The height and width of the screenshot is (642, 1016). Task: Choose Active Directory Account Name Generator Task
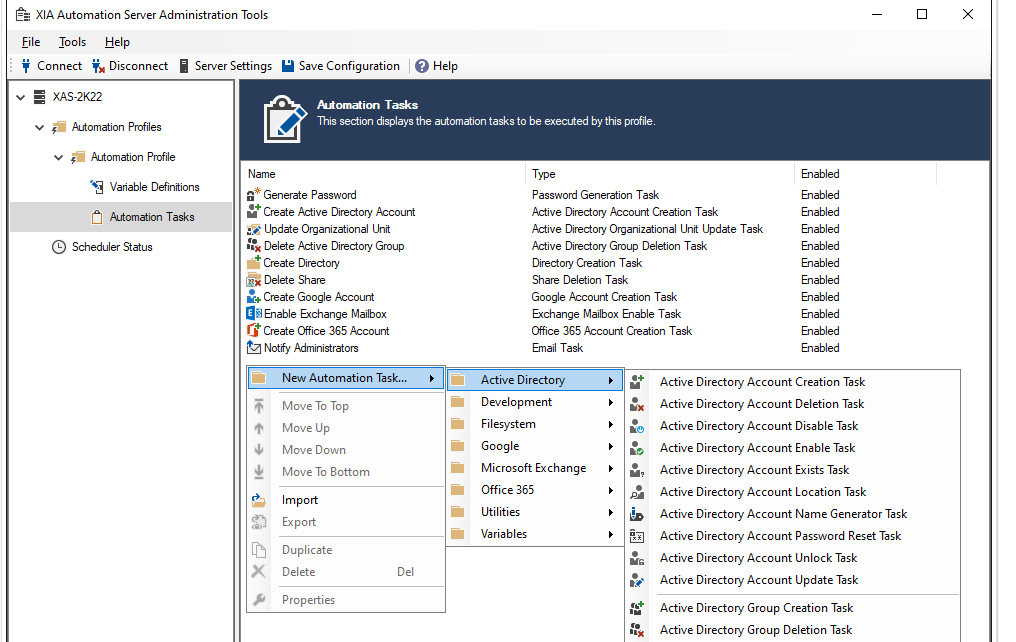point(783,514)
